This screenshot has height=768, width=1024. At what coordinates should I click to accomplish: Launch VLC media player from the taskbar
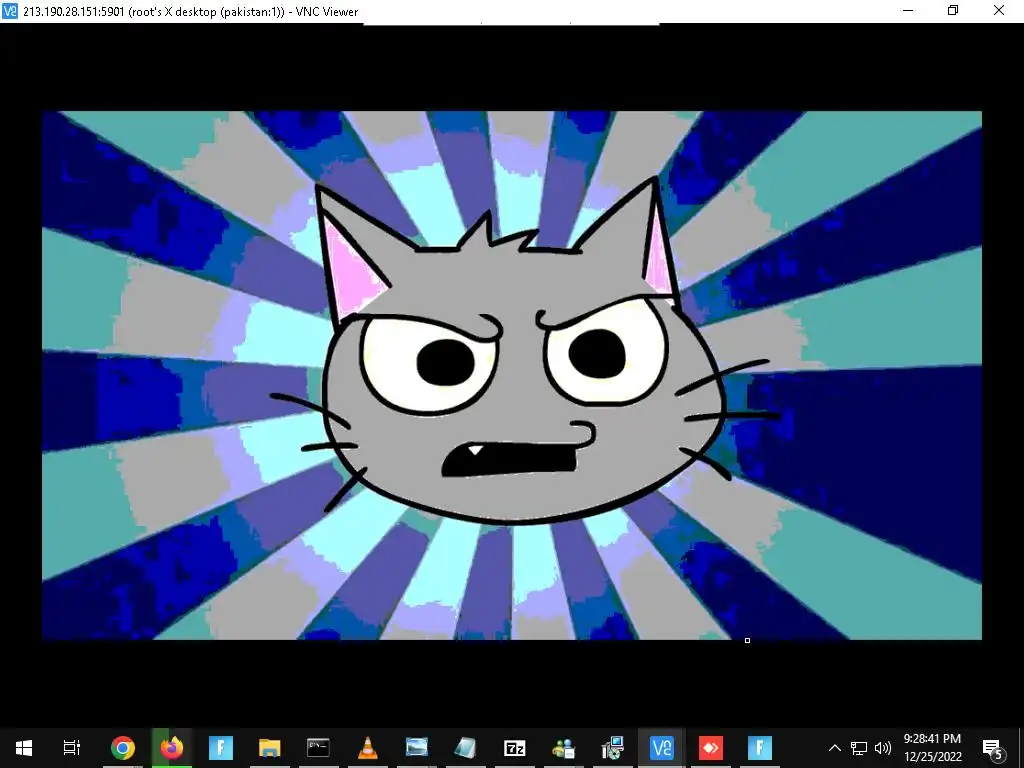368,748
